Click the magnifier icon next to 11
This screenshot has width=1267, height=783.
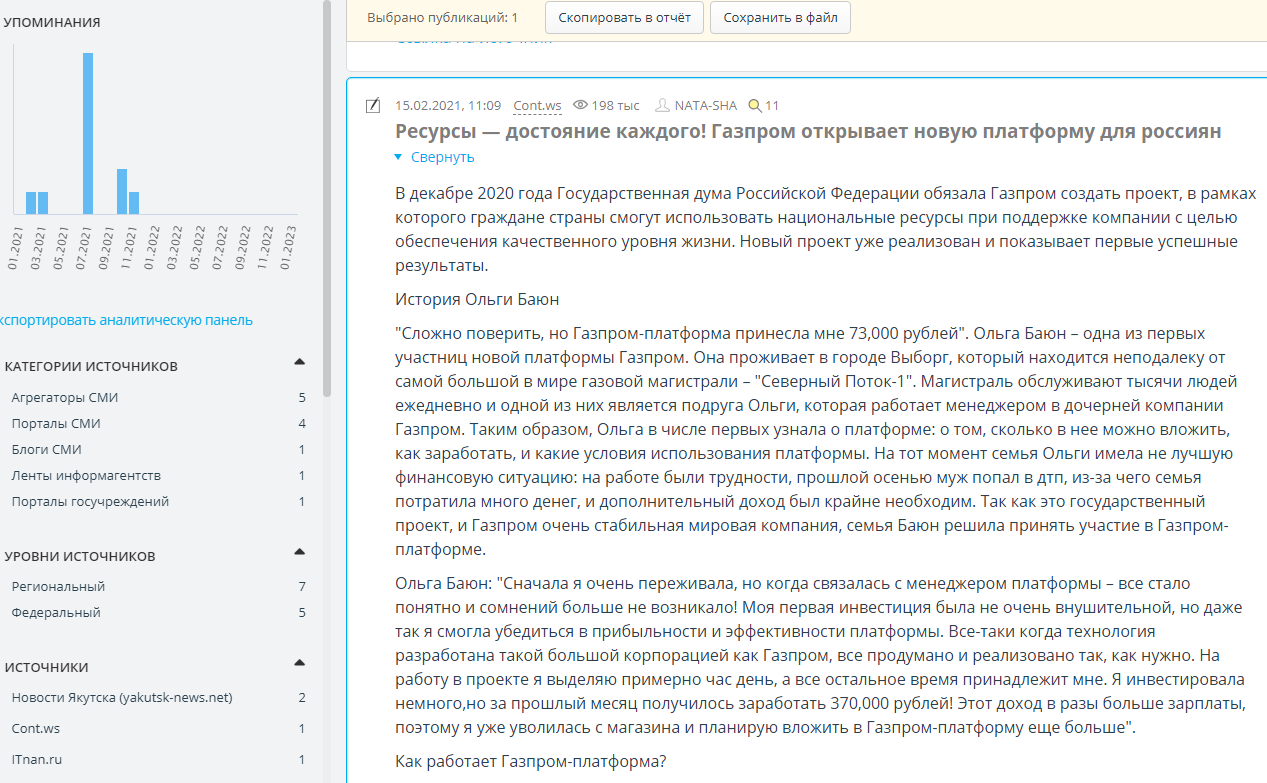(x=755, y=105)
